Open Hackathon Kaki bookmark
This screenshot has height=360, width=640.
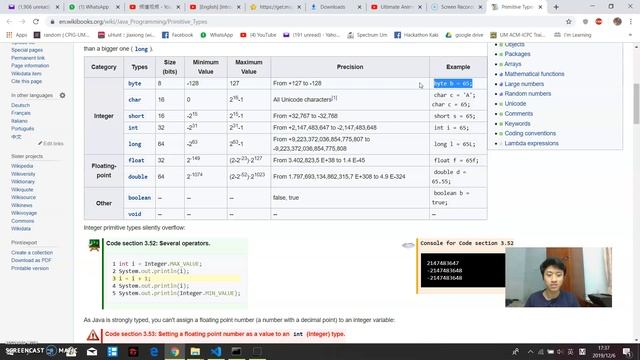[x=416, y=35]
